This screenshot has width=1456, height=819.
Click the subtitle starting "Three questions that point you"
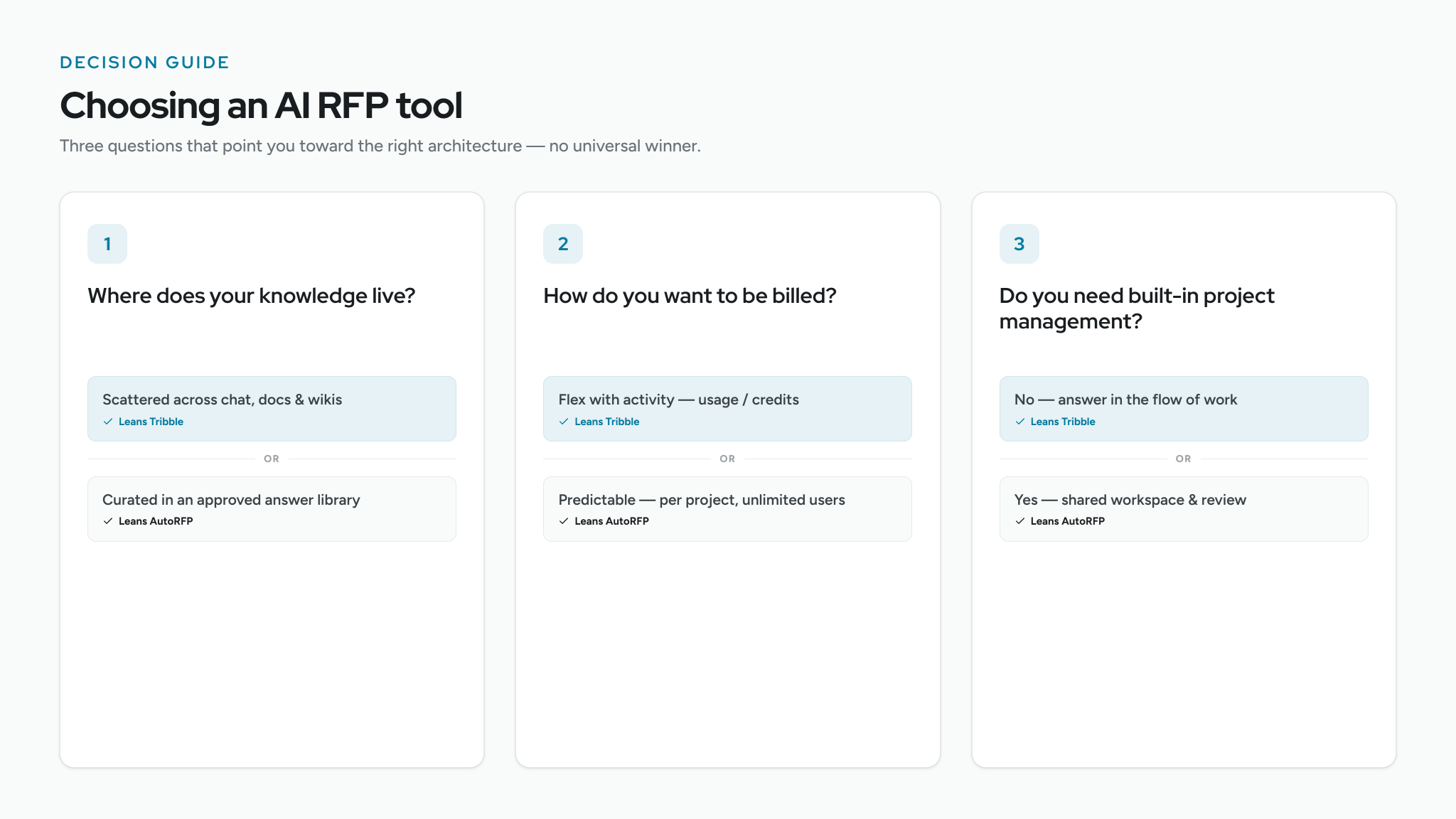click(380, 146)
